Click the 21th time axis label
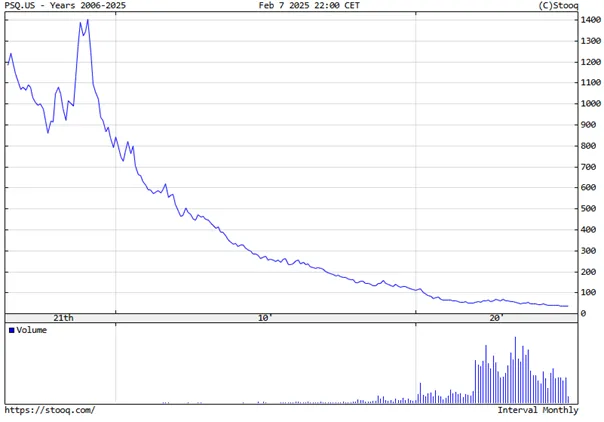Image resolution: width=604 pixels, height=422 pixels. 63,318
